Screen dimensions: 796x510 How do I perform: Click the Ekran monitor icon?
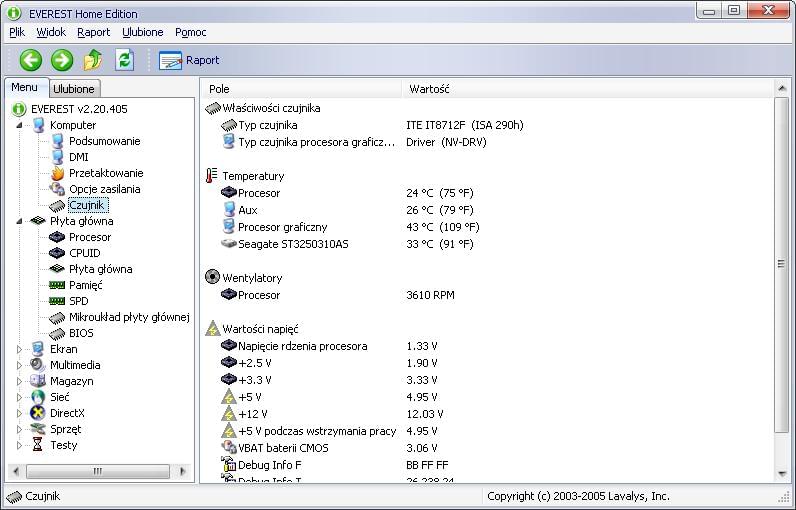coord(38,349)
